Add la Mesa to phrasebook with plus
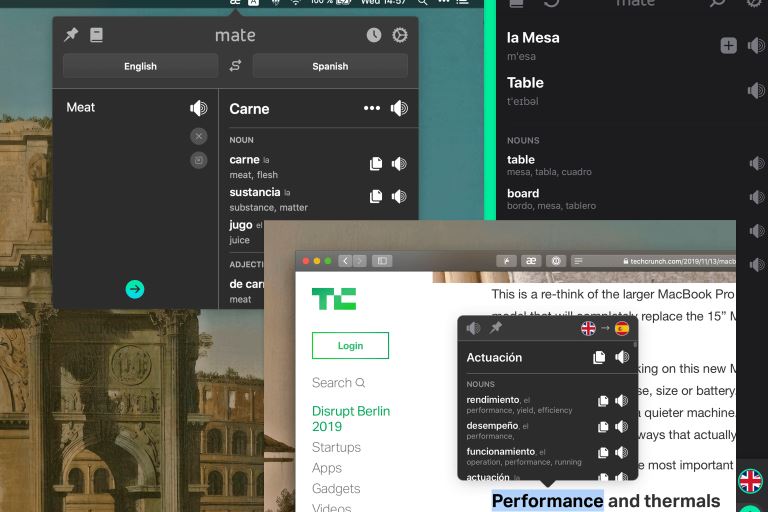This screenshot has height=512, width=768. 728,46
